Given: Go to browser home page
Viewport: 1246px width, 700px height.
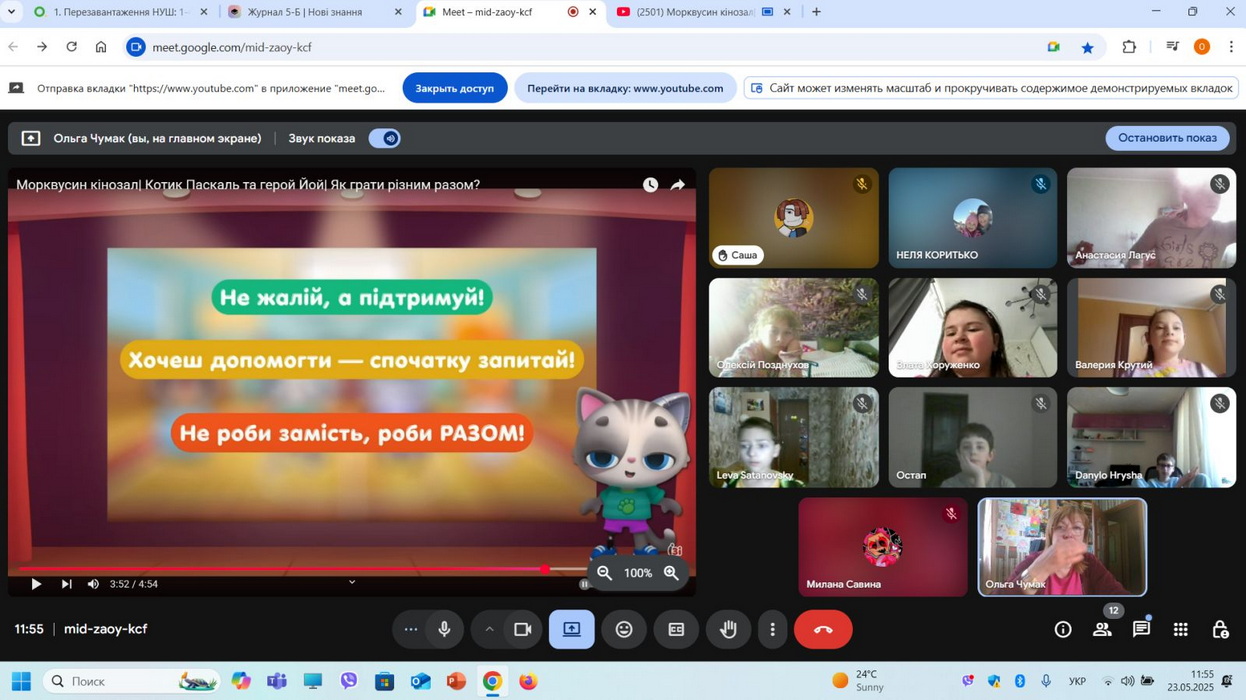Looking at the screenshot, I should pyautogui.click(x=101, y=47).
